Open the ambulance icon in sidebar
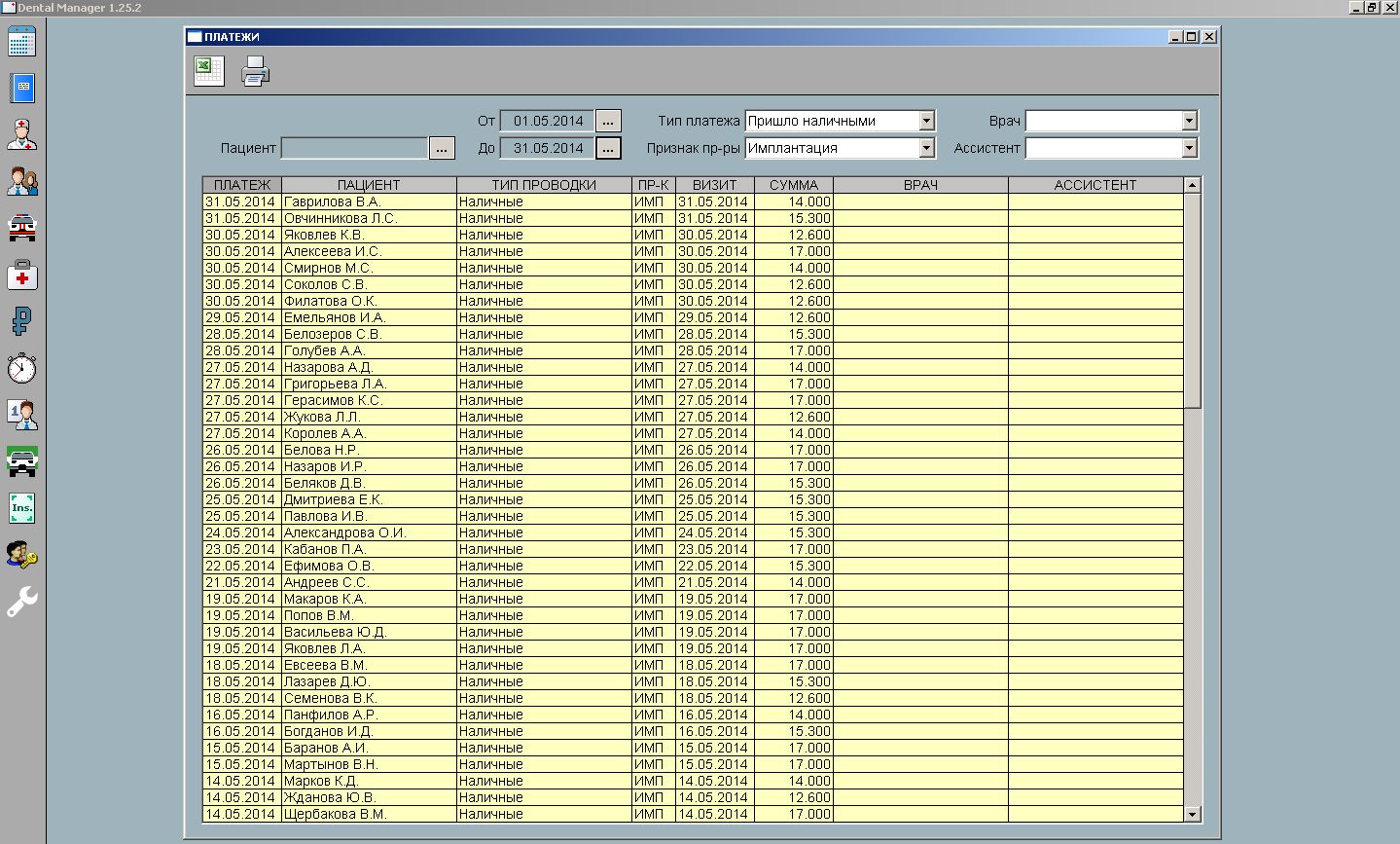1400x844 pixels. [x=21, y=228]
